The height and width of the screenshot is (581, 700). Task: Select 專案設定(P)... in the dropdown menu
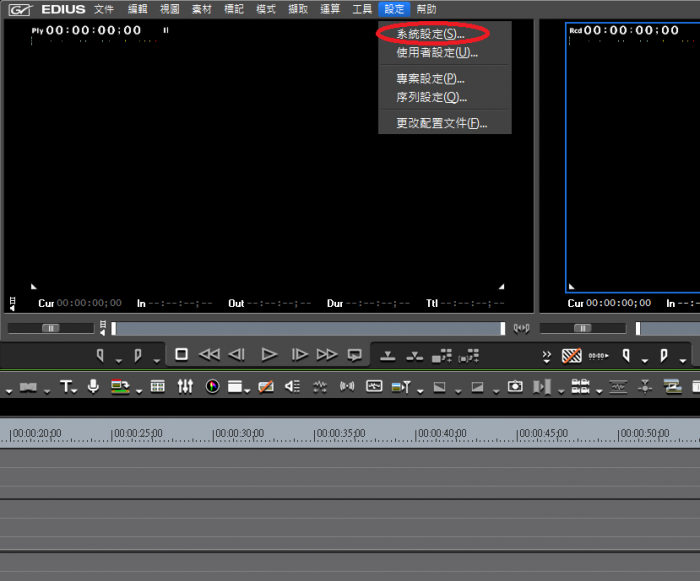coord(430,78)
